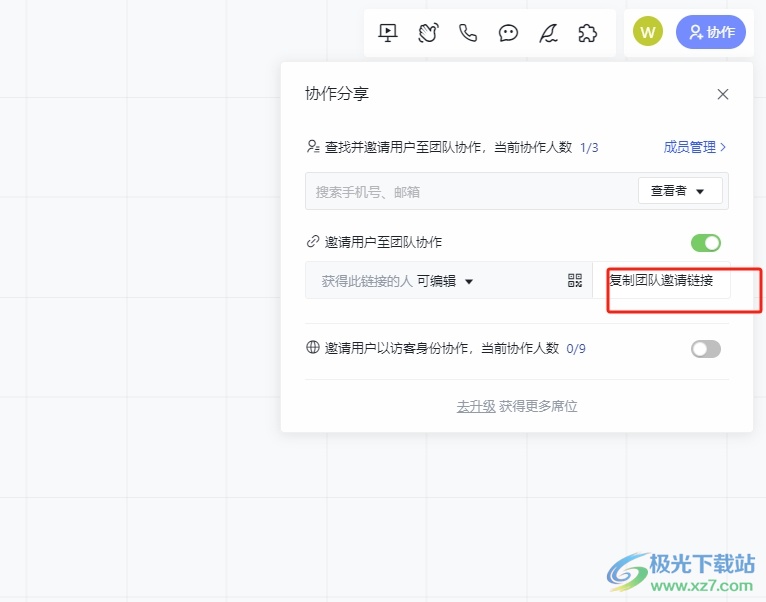
Task: Click the search phone or email field
Action: [x=471, y=192]
